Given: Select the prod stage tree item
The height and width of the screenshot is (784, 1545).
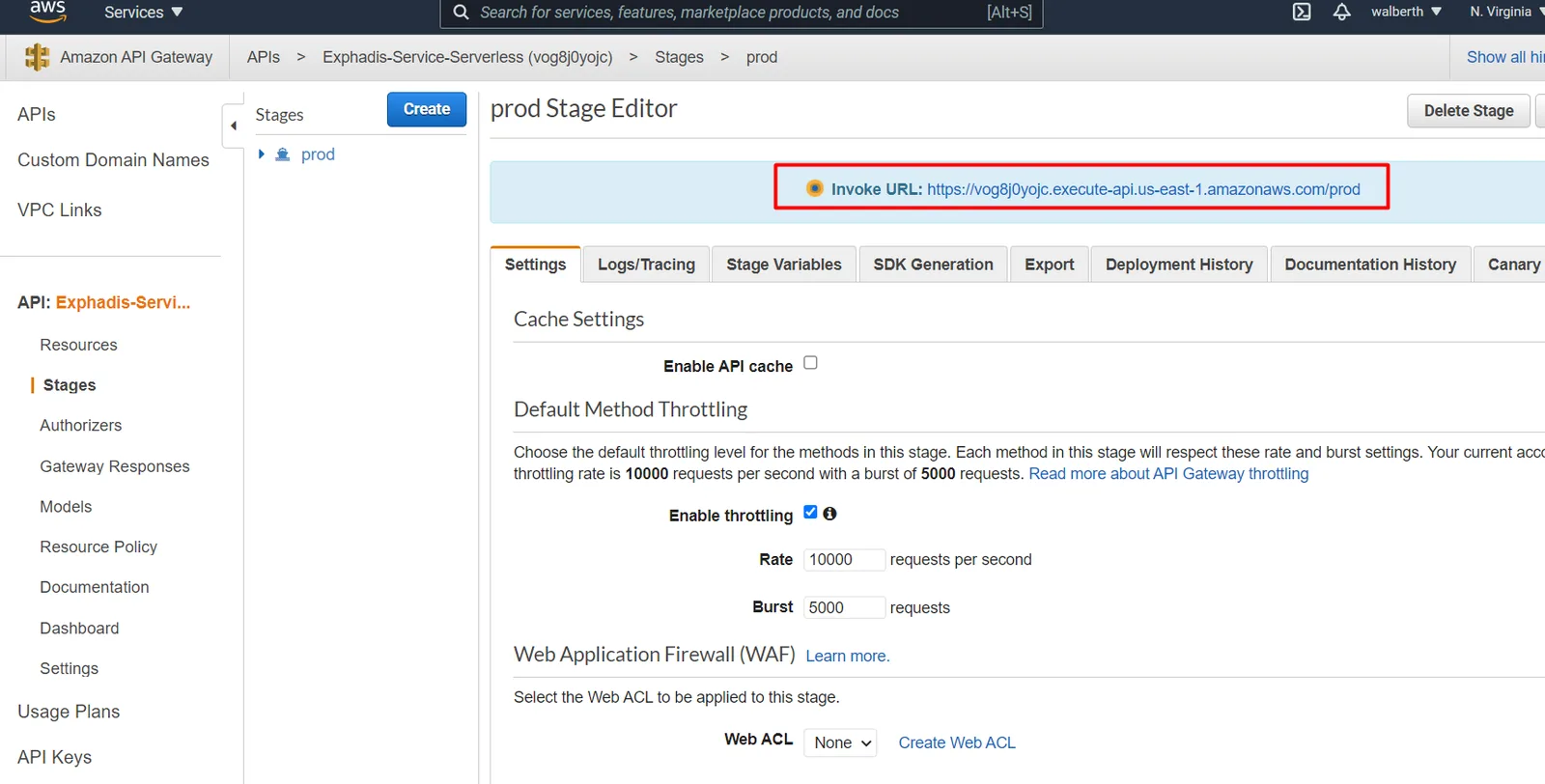Looking at the screenshot, I should (x=318, y=154).
